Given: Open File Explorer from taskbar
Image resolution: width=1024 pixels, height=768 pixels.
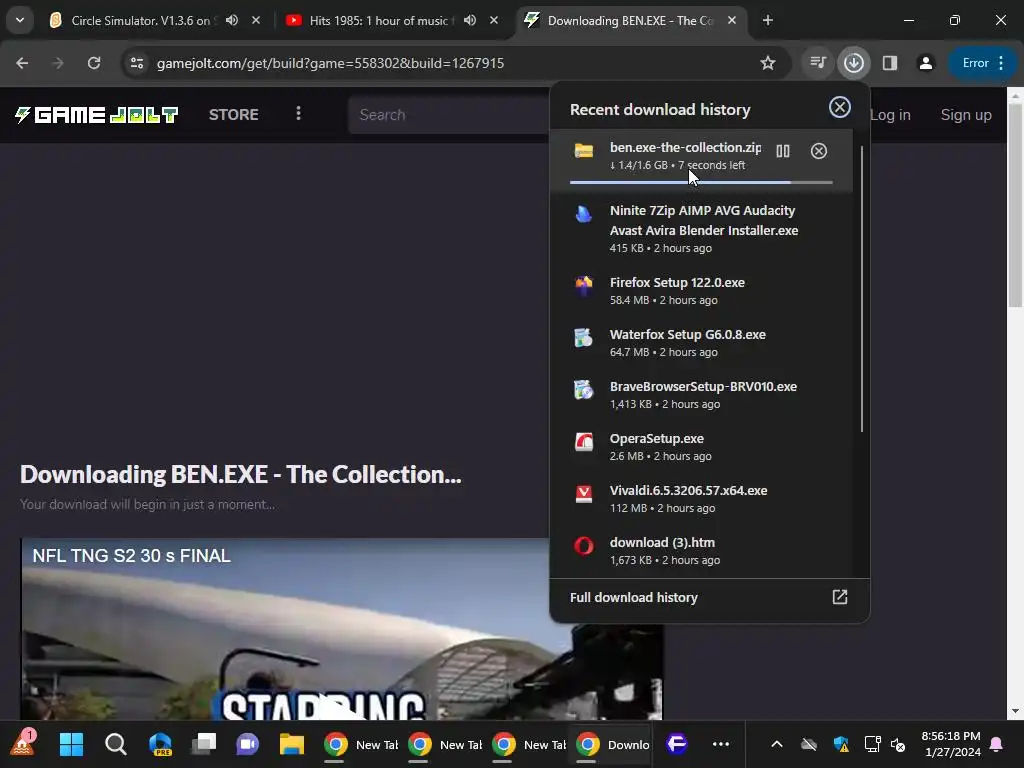Looking at the screenshot, I should tap(292, 744).
